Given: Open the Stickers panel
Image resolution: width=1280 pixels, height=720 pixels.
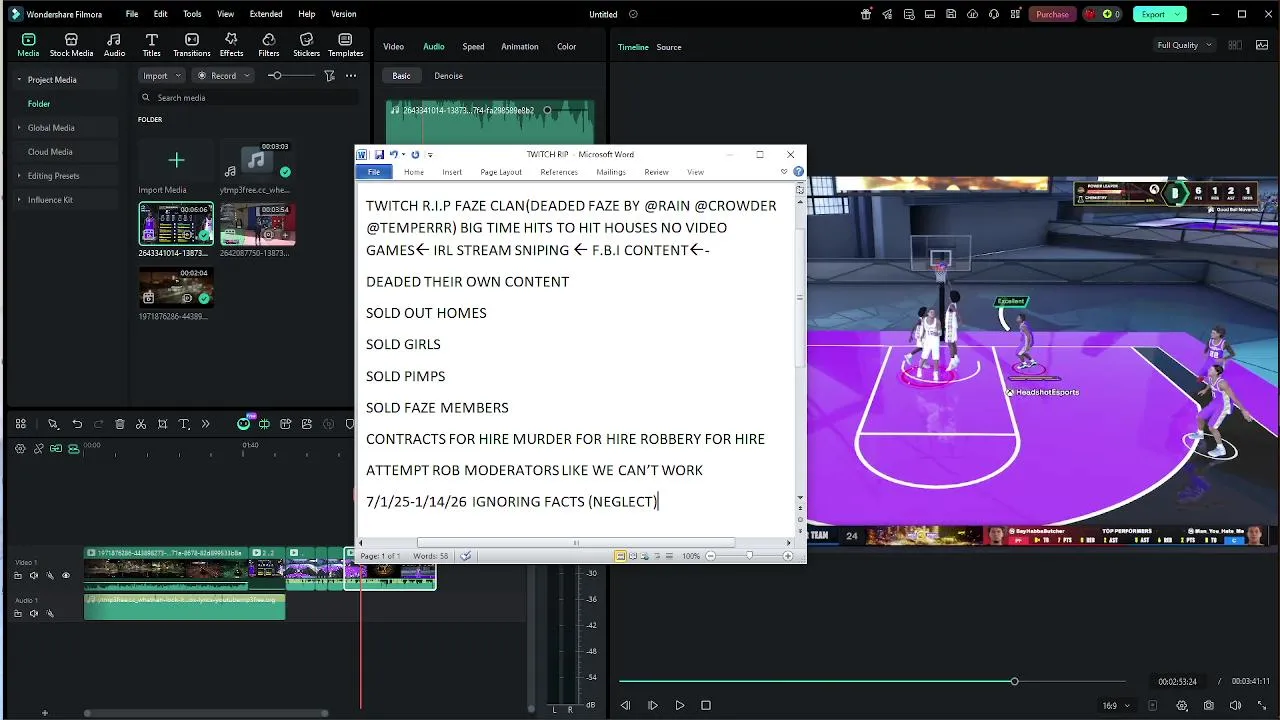Looking at the screenshot, I should [x=306, y=45].
